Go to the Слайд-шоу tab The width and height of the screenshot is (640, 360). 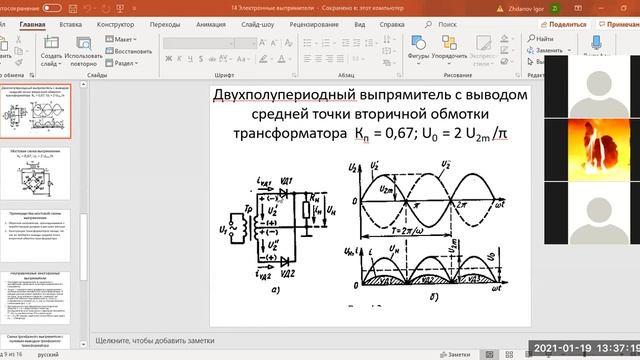coord(257,24)
